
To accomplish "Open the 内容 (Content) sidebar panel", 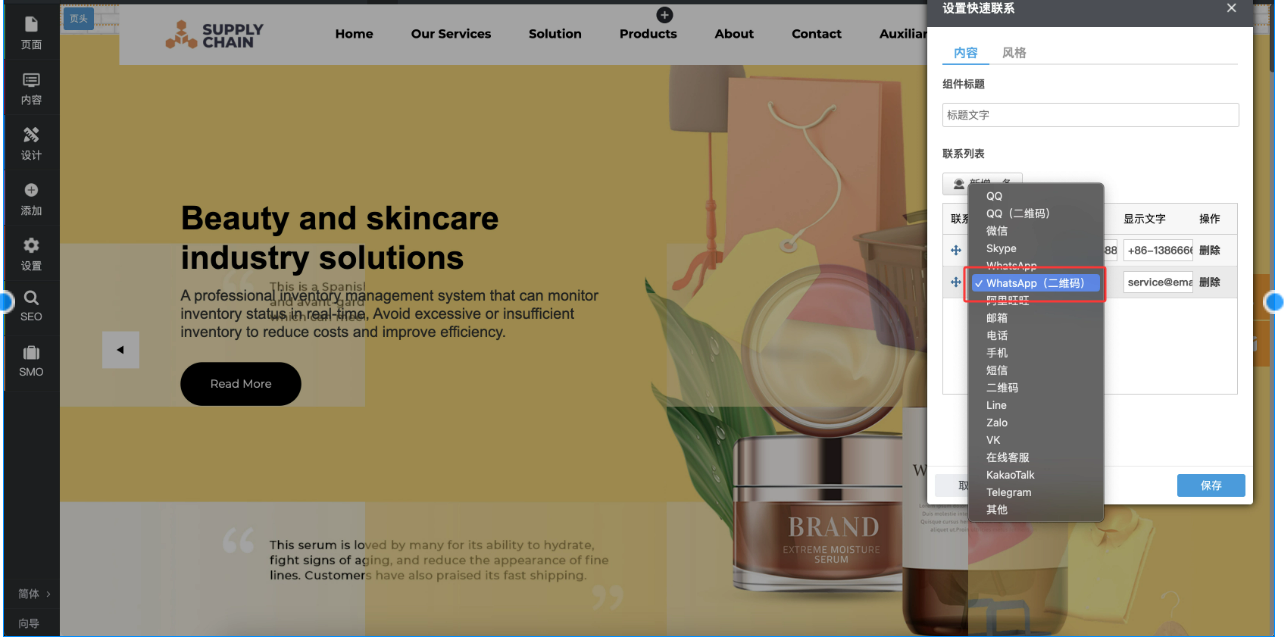I will point(31,88).
